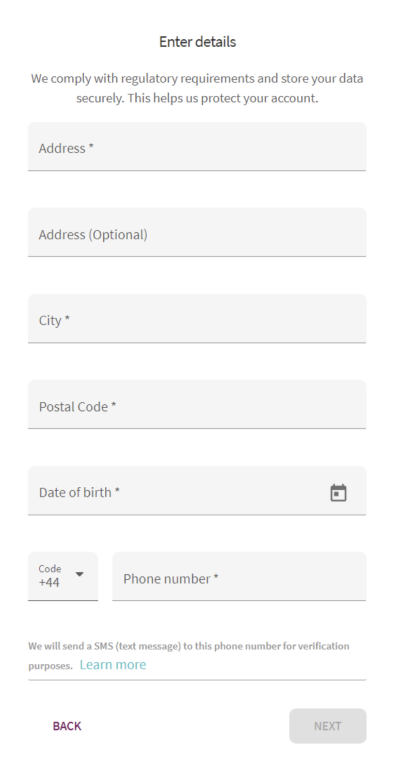Click the word 'purposes.' beside Learn more

[50, 666]
